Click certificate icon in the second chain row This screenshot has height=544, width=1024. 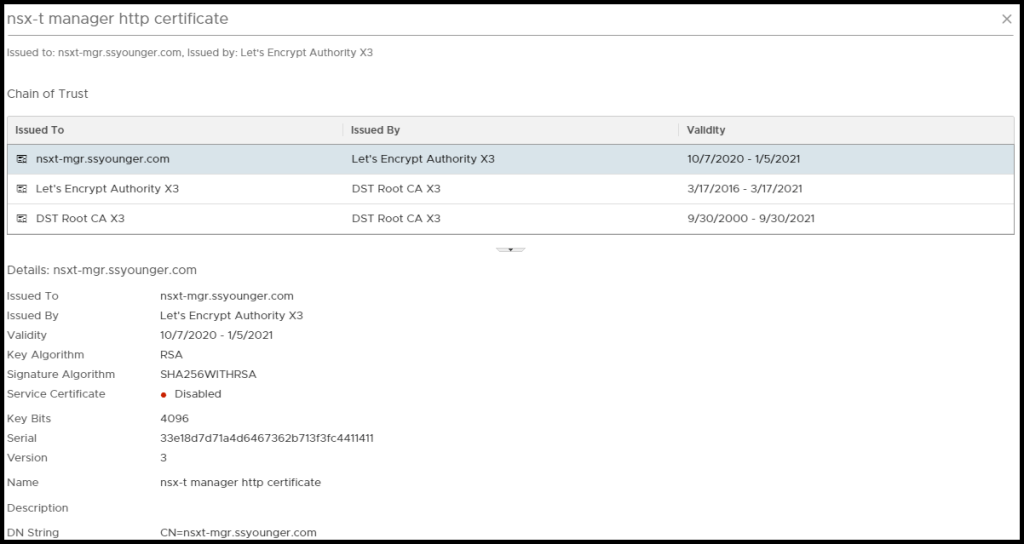pos(22,189)
